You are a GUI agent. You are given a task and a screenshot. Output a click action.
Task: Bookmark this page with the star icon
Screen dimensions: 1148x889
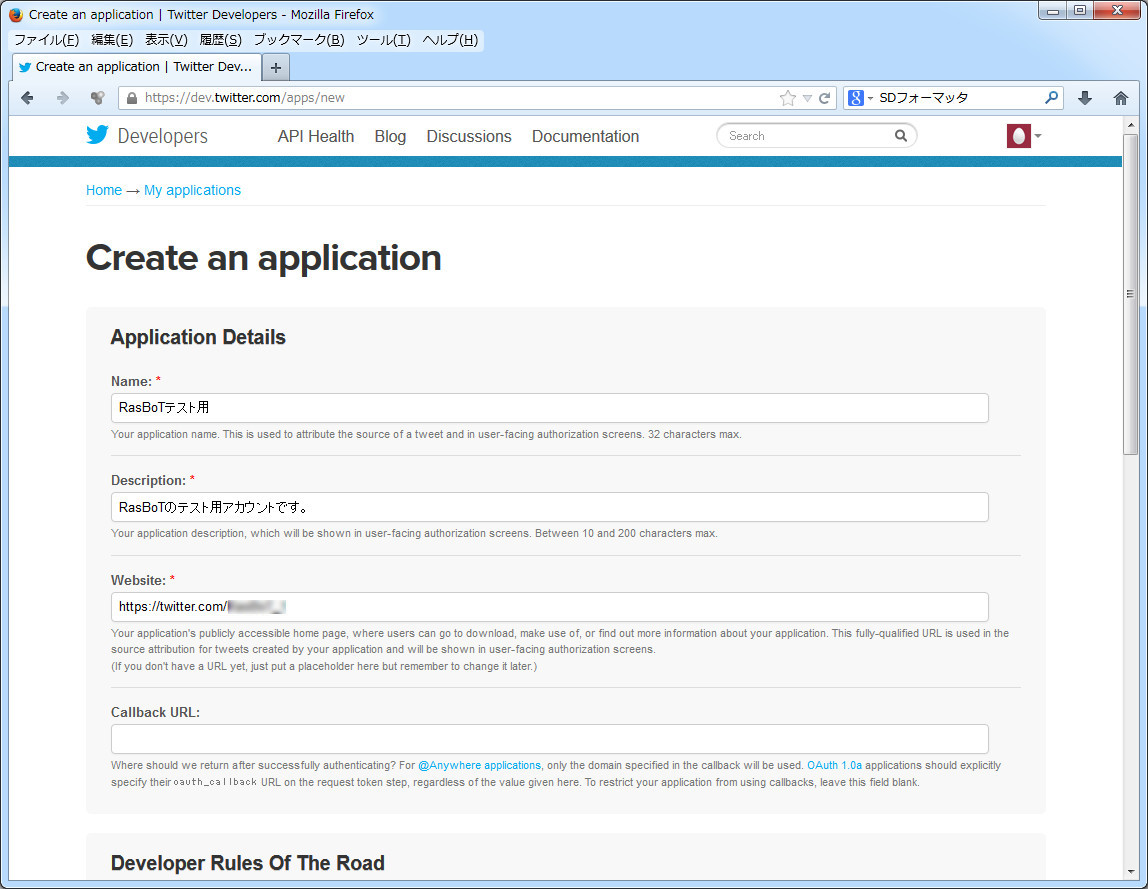pyautogui.click(x=788, y=98)
